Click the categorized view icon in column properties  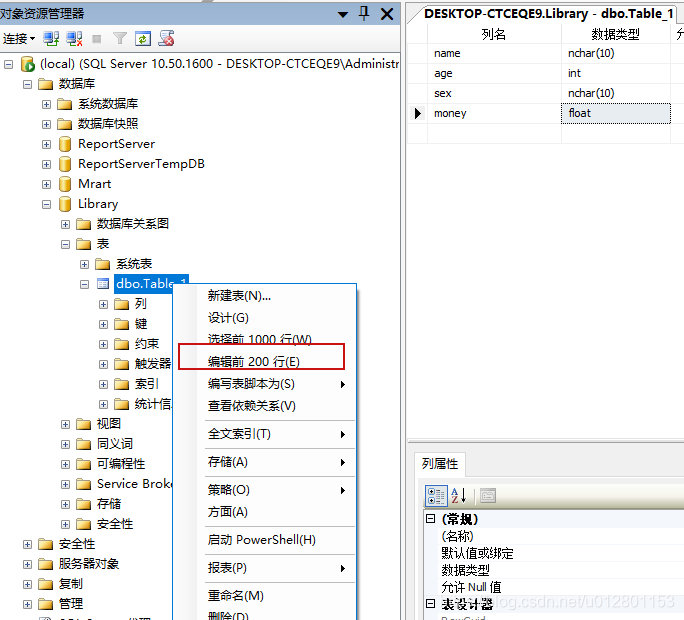(x=436, y=496)
